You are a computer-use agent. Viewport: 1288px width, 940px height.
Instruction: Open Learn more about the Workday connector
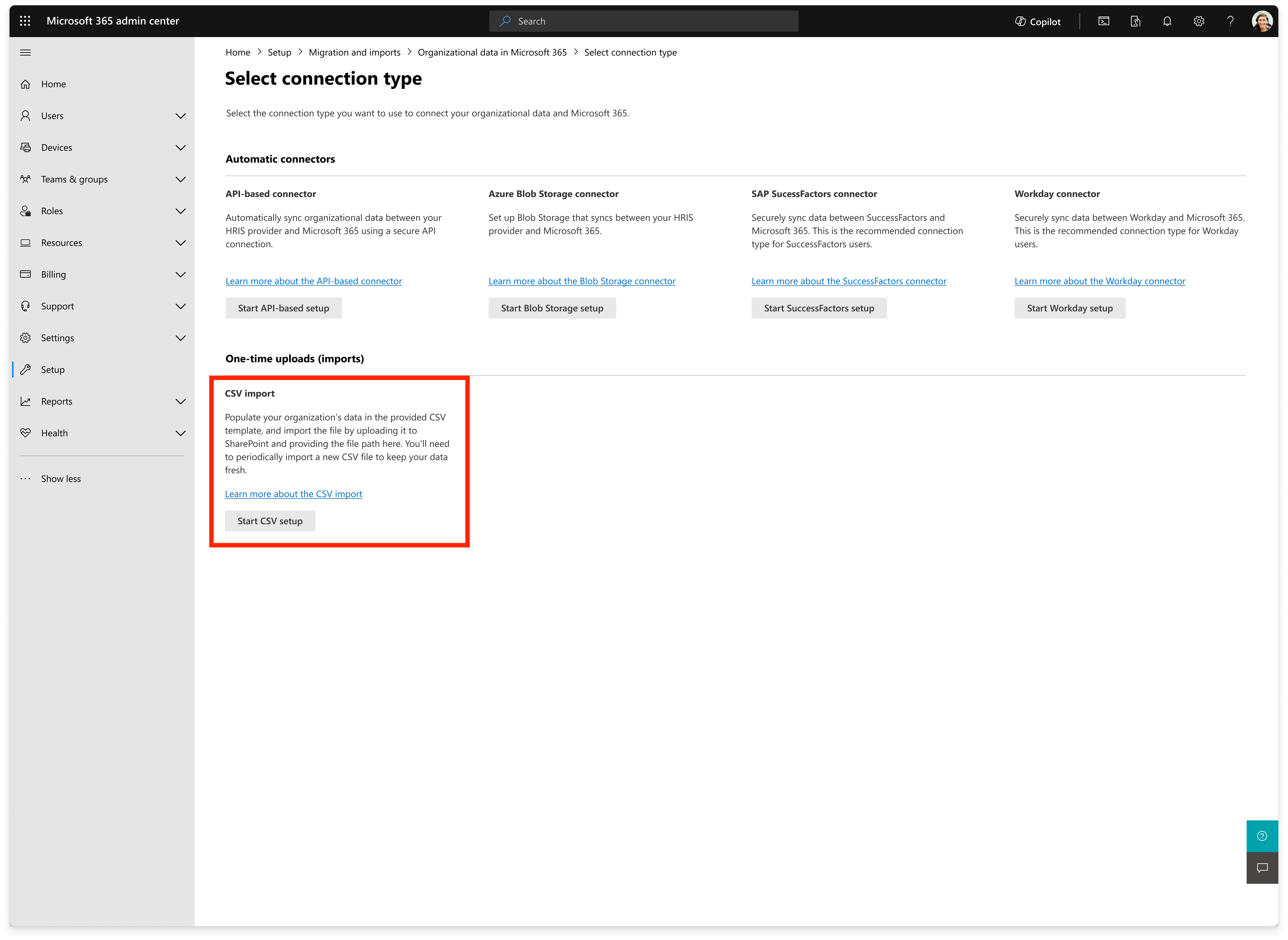coord(1100,281)
